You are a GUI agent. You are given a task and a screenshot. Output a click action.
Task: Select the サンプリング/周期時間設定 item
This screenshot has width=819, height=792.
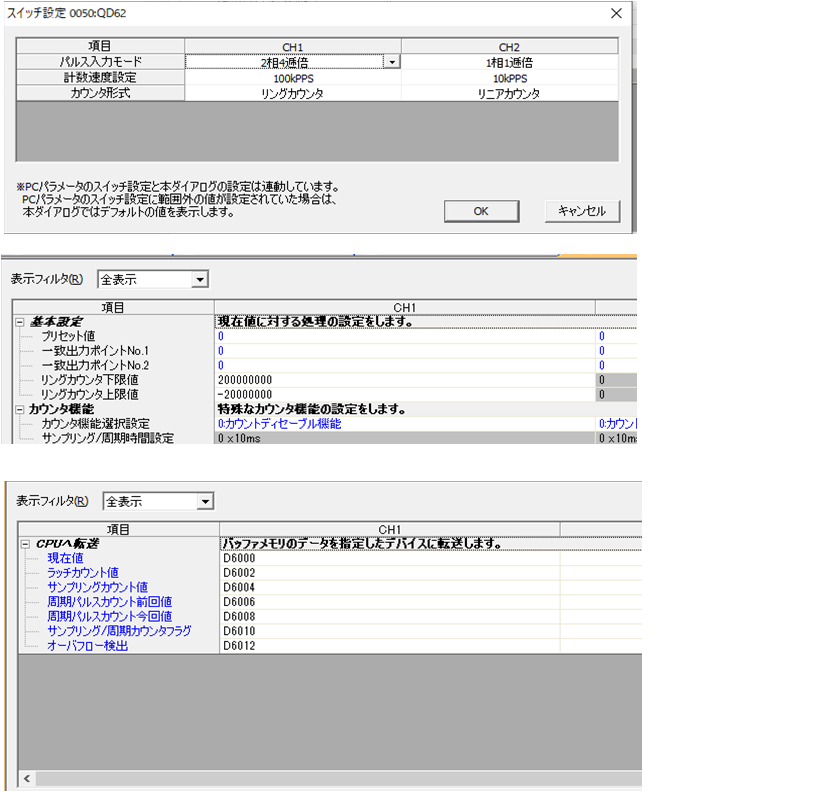tap(108, 438)
